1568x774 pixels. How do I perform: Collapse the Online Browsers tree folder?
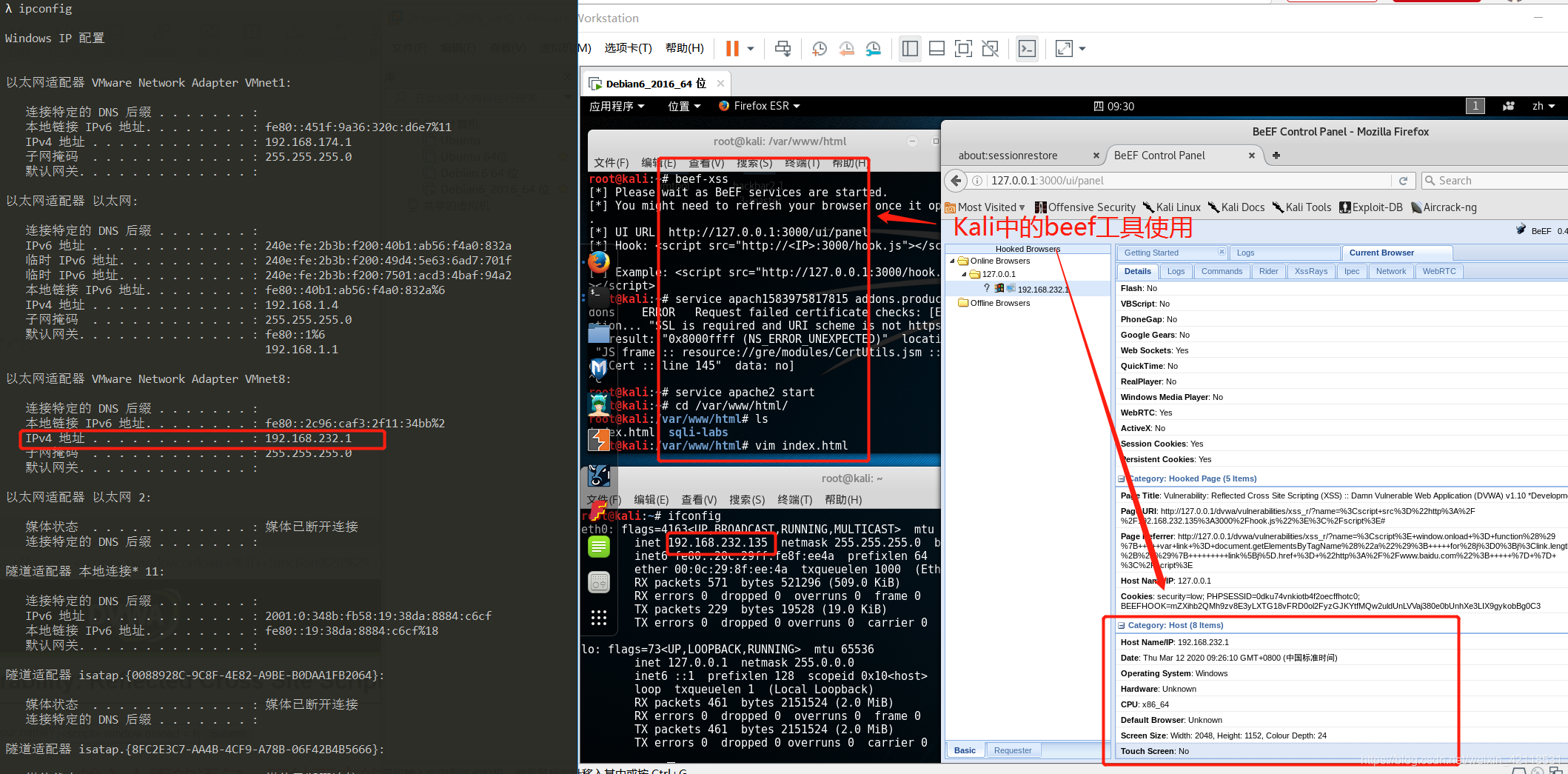952,261
